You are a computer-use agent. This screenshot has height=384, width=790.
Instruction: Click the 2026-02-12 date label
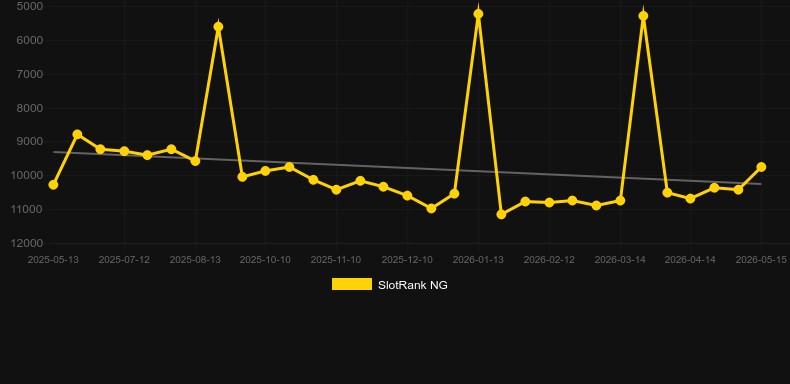tap(549, 260)
